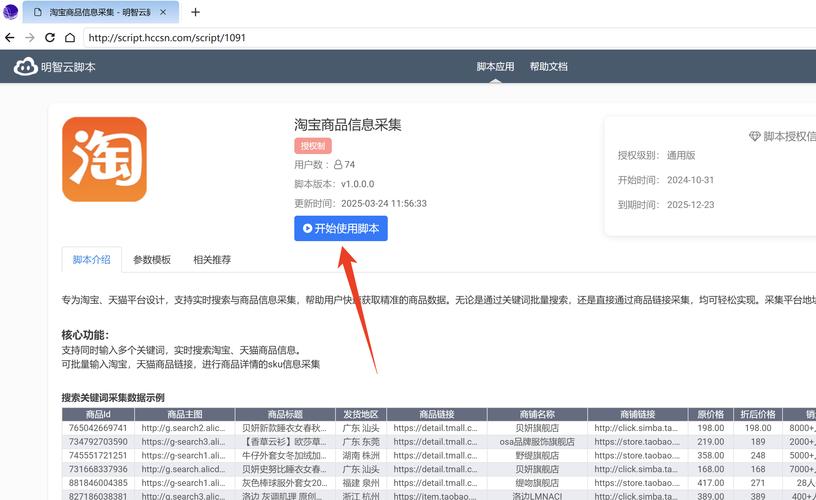Click the 授权制 red tag

pos(312,146)
